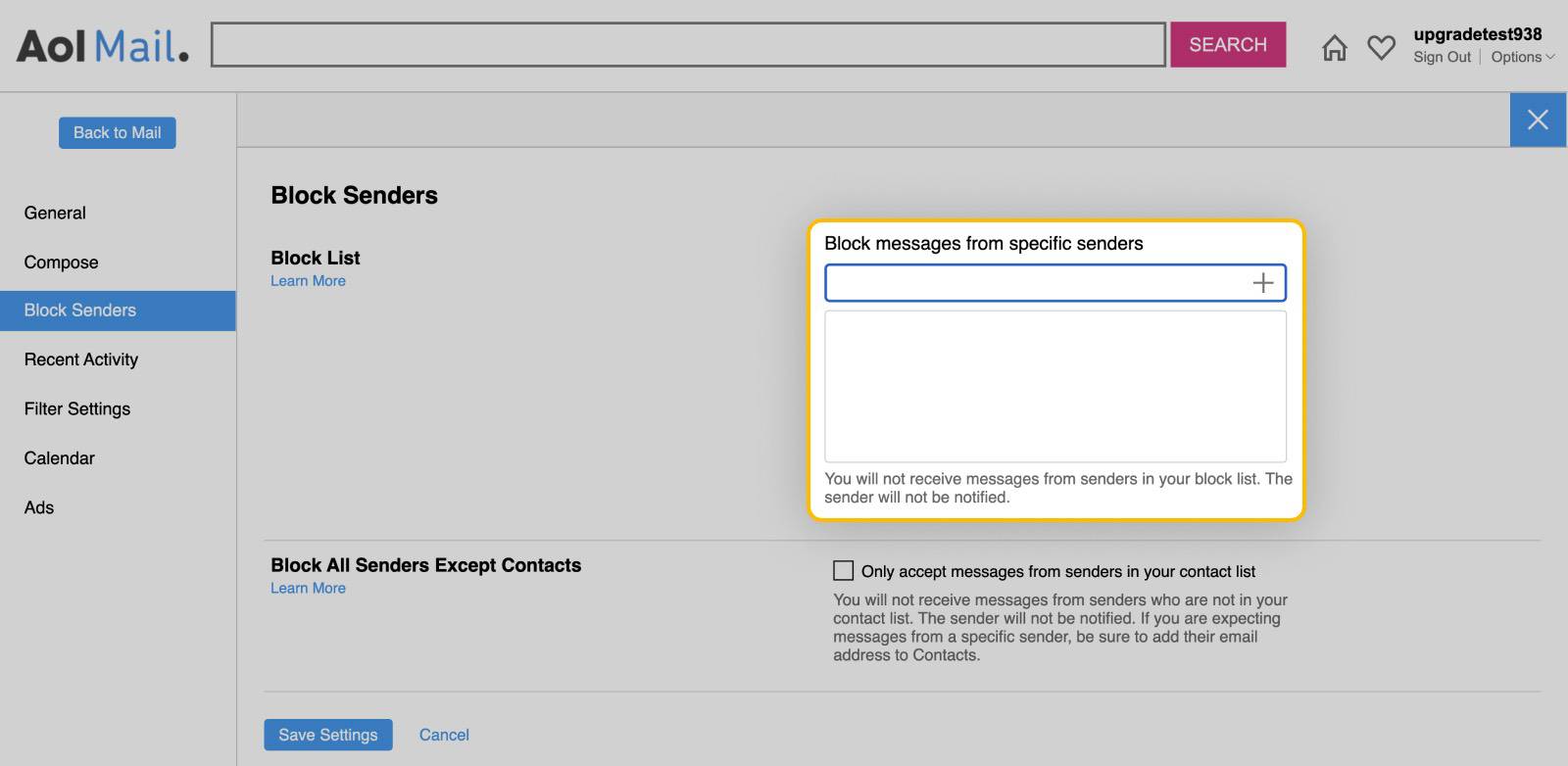1568x766 pixels.
Task: Click 'Block messages from specific senders' label
Action: [x=983, y=243]
